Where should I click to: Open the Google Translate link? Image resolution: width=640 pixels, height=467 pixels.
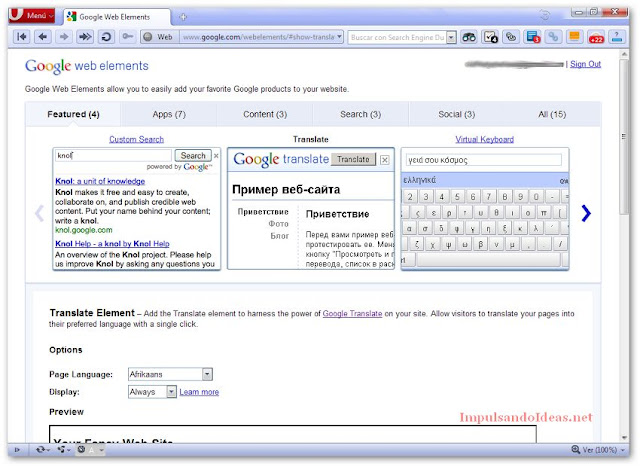point(352,314)
